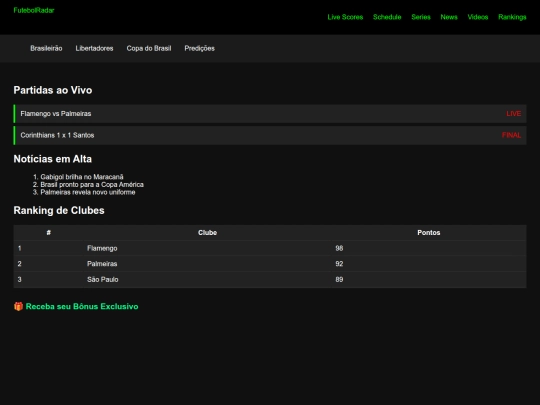
Task: Open the Gabigol brilha no Maracanã story
Action: click(82, 177)
